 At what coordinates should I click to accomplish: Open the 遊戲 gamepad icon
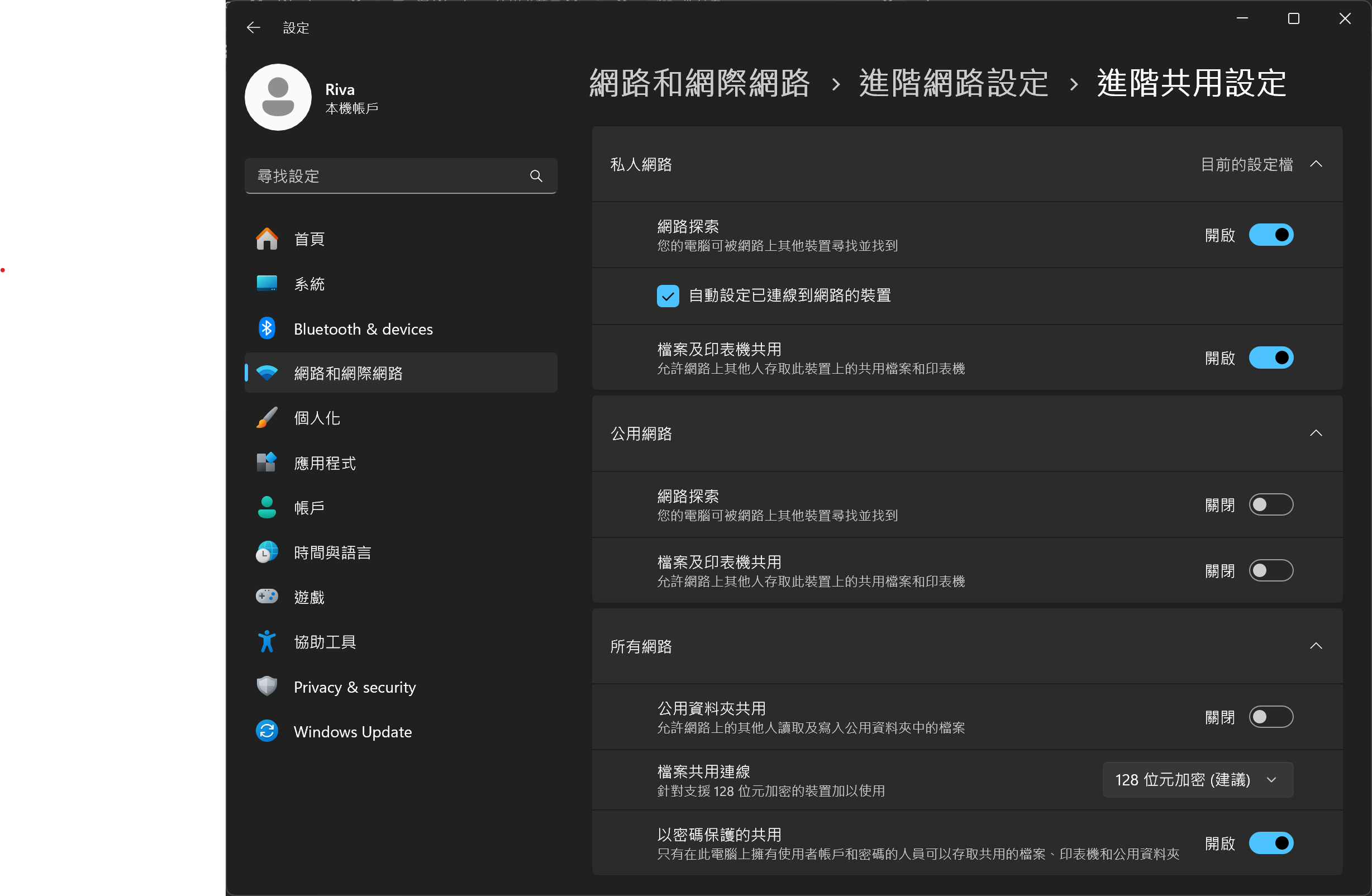(x=266, y=597)
